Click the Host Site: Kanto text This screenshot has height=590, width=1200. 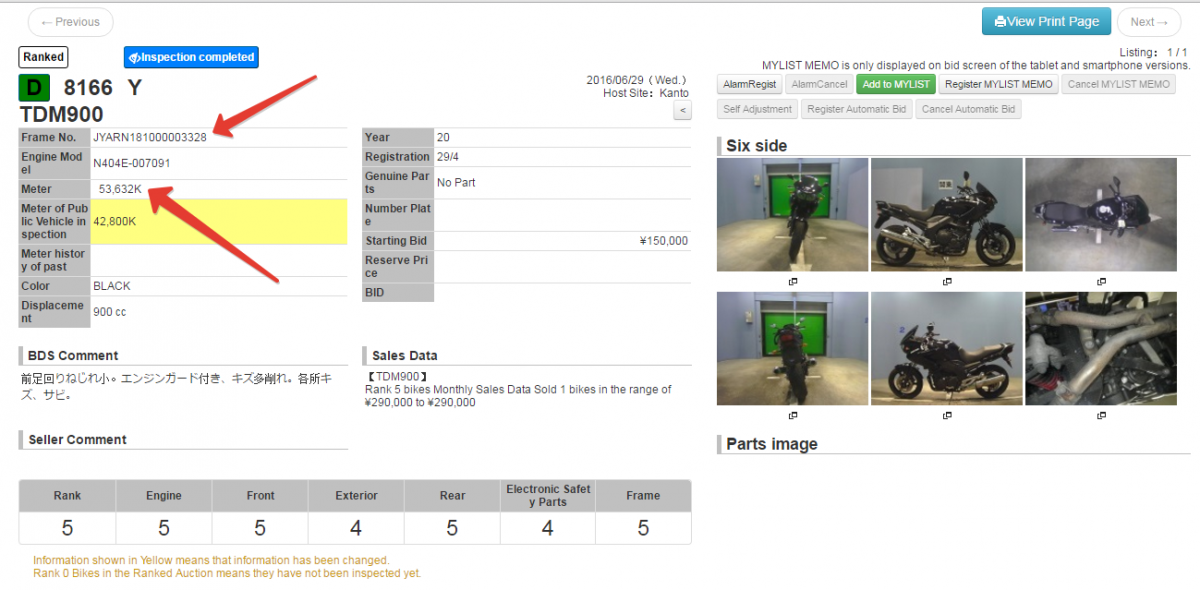tap(646, 93)
